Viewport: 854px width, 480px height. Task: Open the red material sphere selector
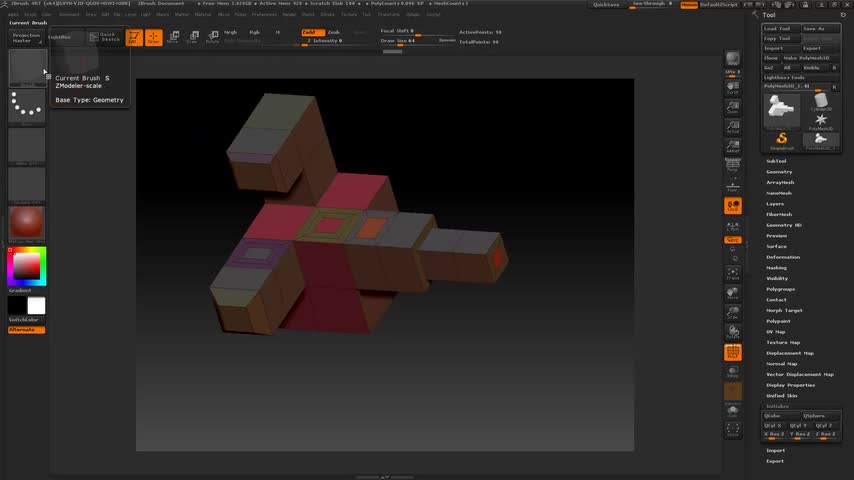(27, 223)
